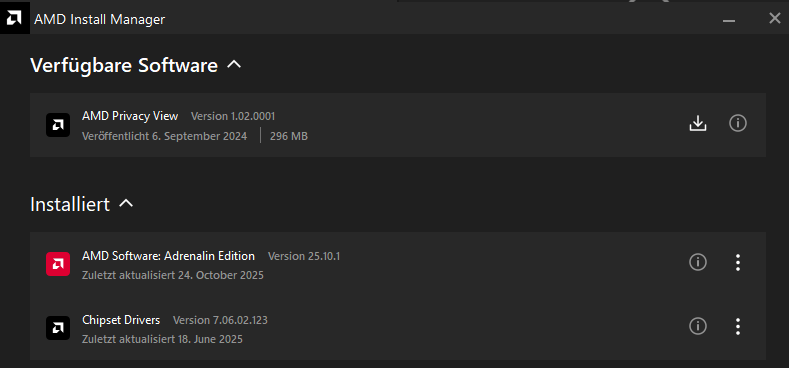Download AMD Privacy View
This screenshot has height=368, width=789.
(x=698, y=123)
